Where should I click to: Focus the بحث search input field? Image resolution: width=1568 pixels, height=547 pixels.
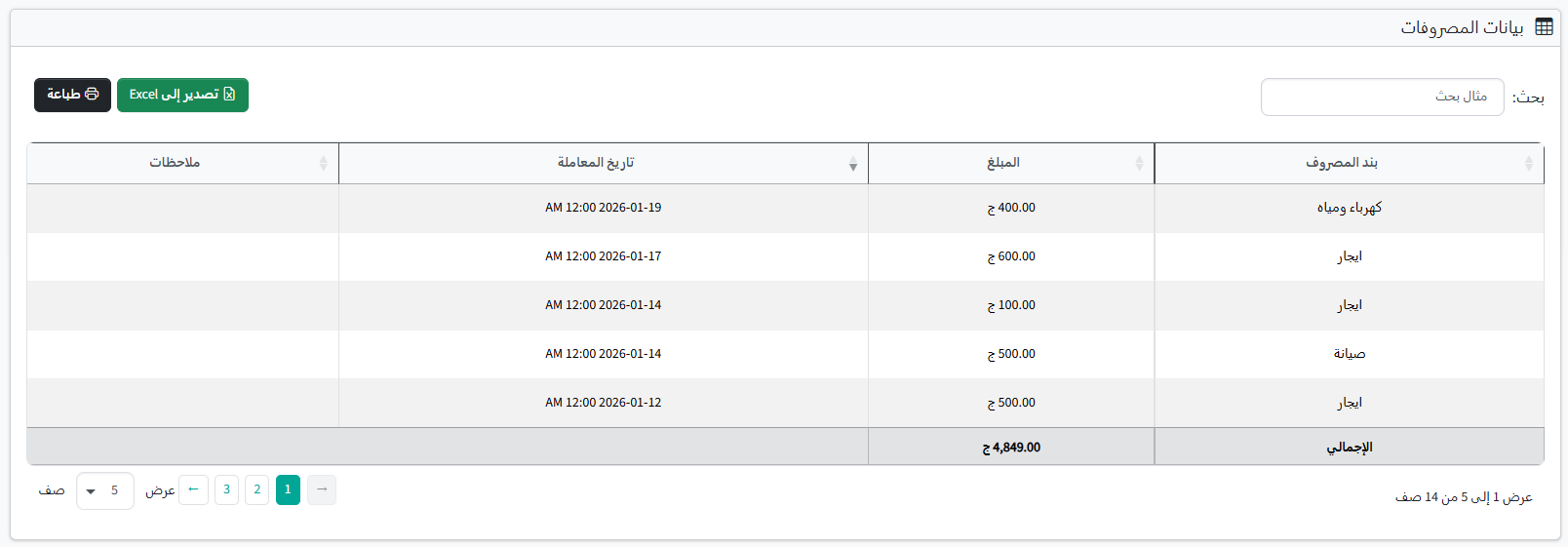1382,97
